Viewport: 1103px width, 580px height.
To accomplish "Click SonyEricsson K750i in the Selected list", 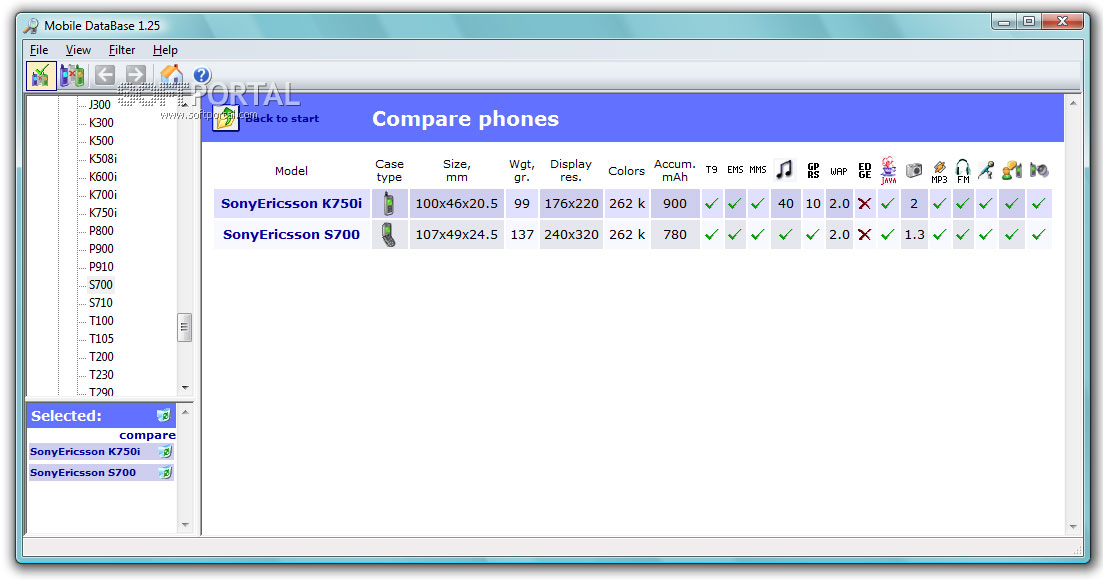I will click(85, 452).
